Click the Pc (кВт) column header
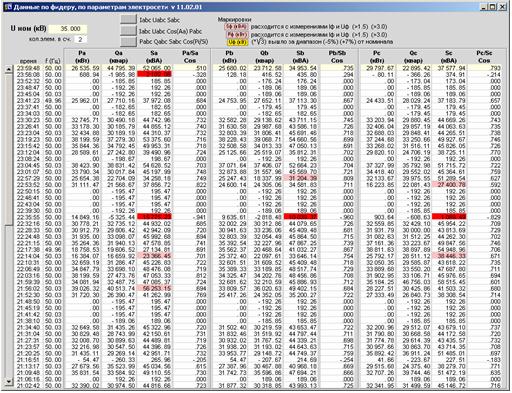 pos(377,57)
